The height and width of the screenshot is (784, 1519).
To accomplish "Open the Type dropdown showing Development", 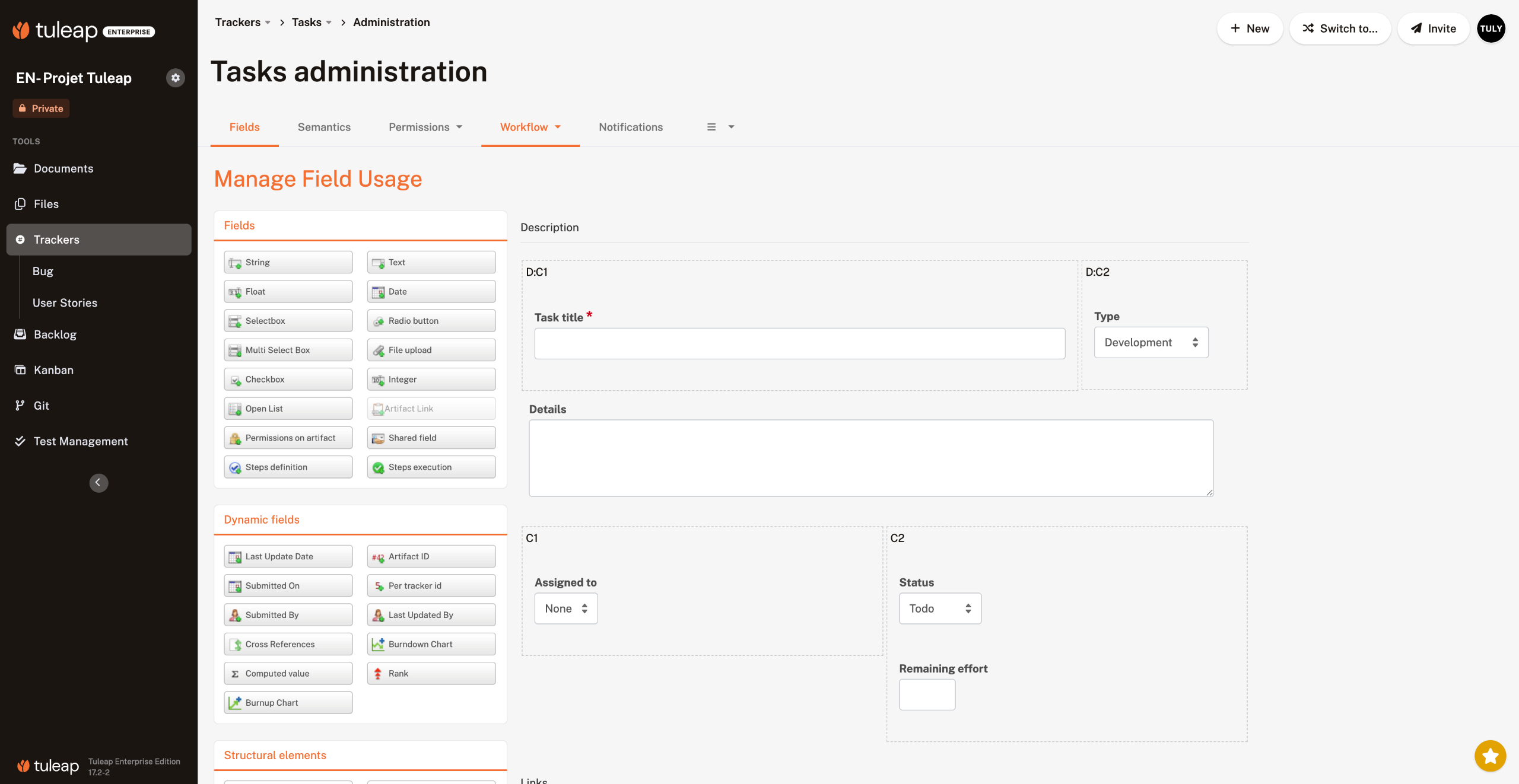I will [x=1151, y=343].
